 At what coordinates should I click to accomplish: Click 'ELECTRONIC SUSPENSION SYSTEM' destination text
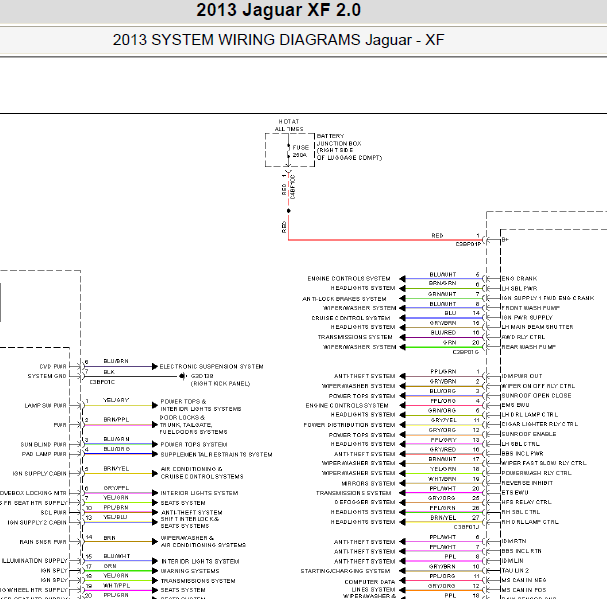(211, 367)
